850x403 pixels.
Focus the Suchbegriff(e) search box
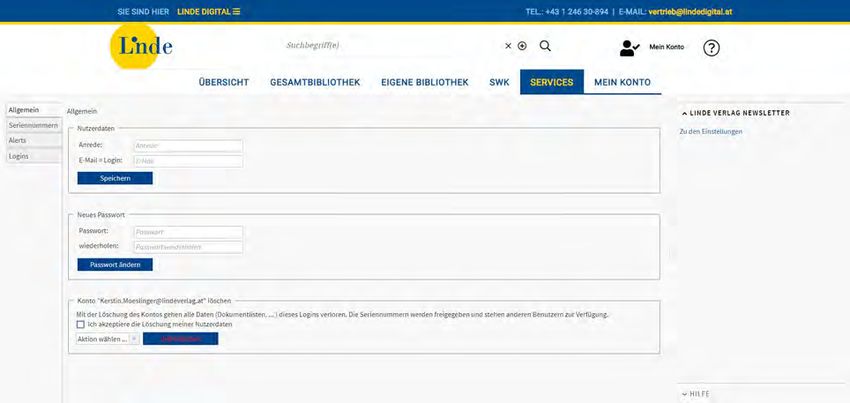pyautogui.click(x=390, y=46)
